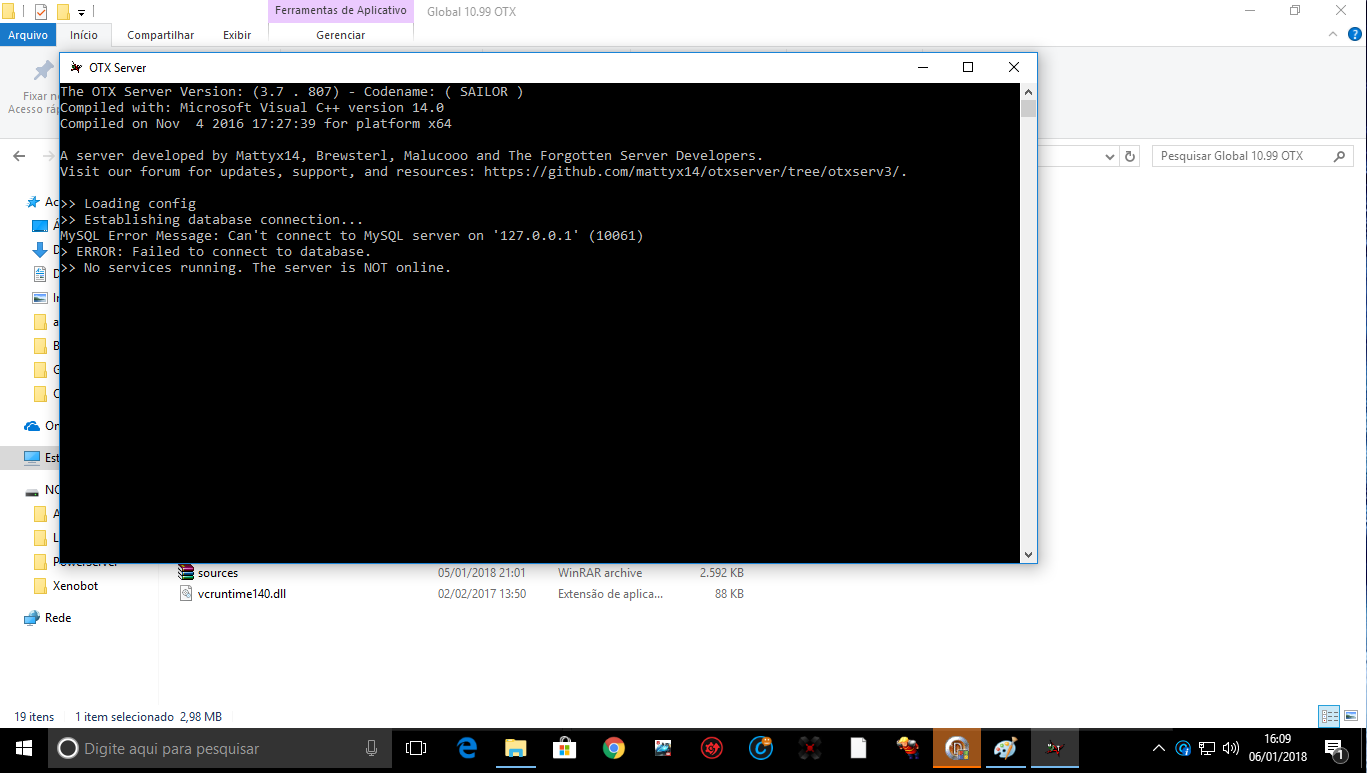Open the Xenobot folder in the sidebar
This screenshot has height=773, width=1367.
[75, 586]
